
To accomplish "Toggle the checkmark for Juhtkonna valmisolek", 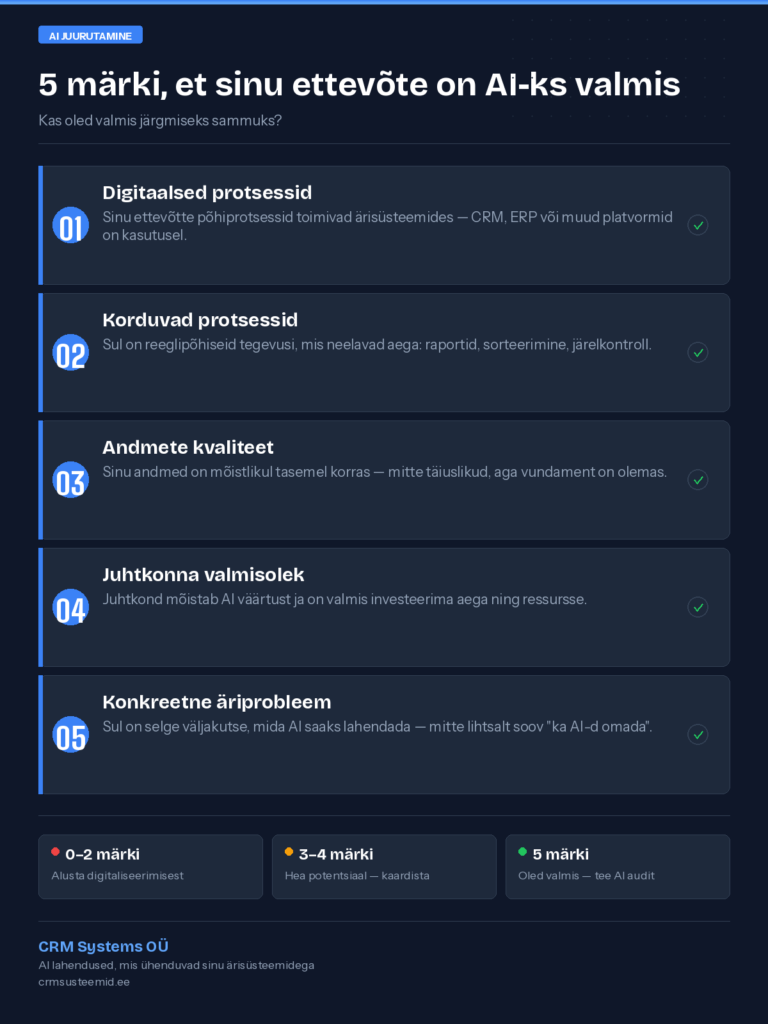I will click(698, 607).
